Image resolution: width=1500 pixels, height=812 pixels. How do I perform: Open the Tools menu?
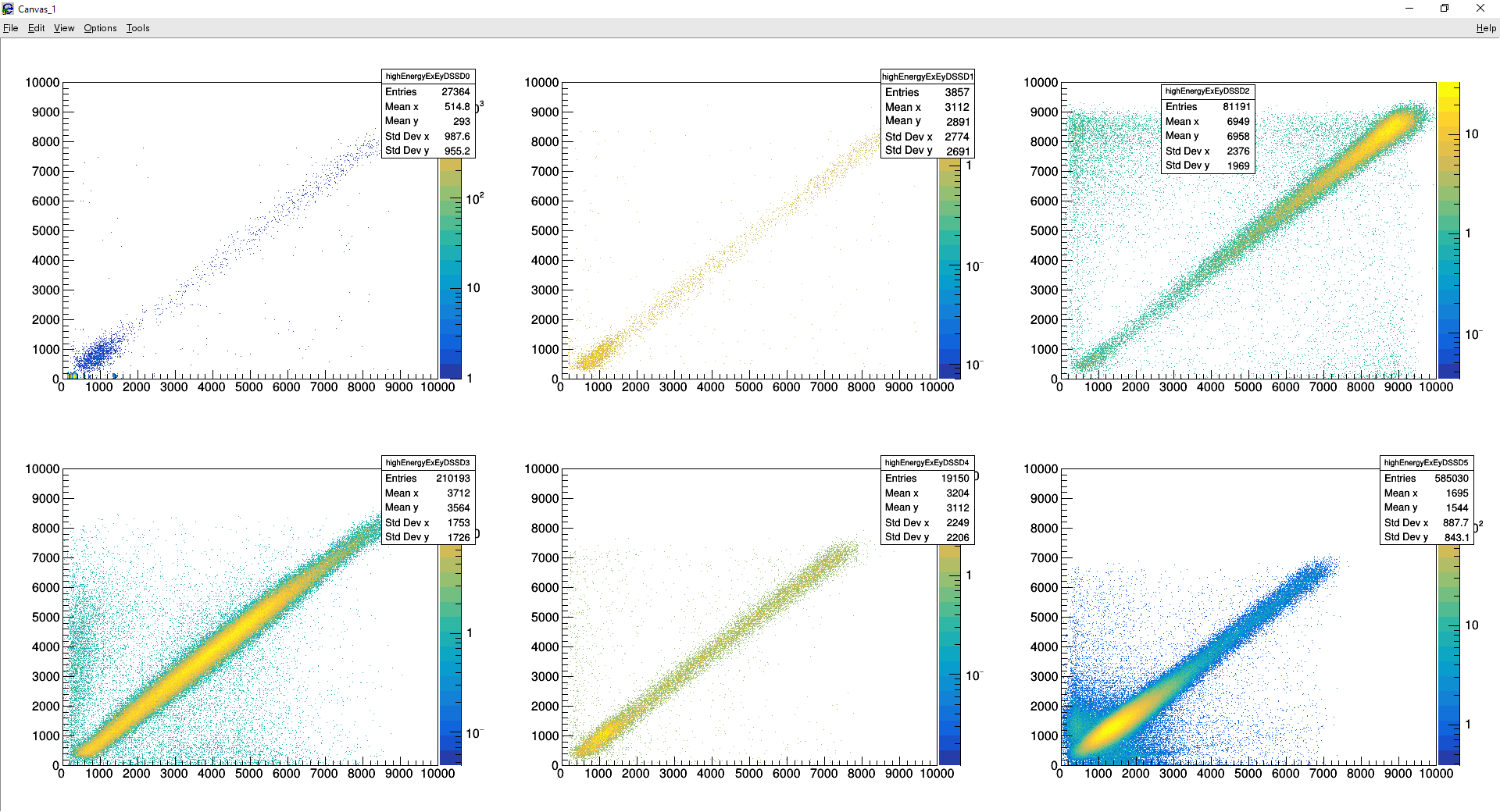[137, 28]
